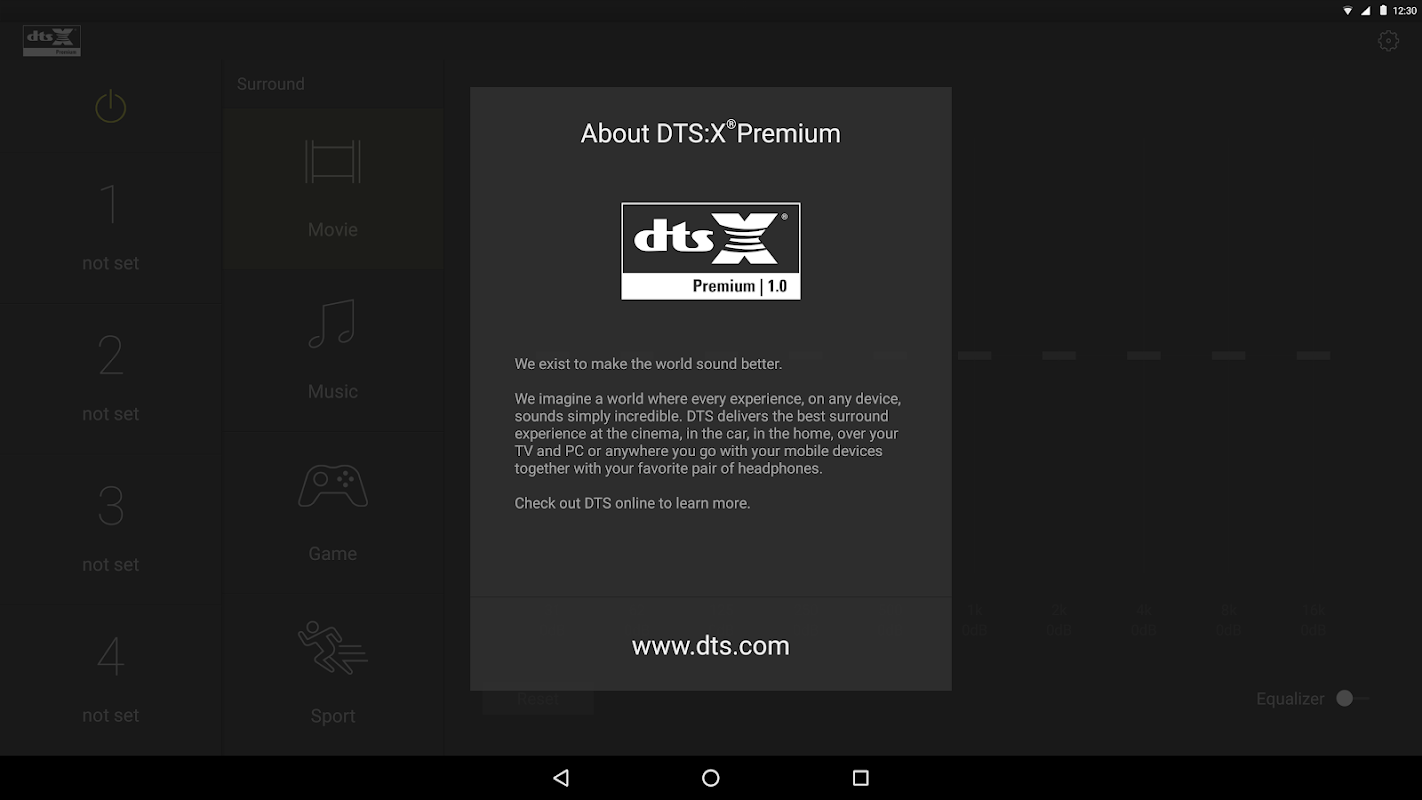The image size is (1422, 800).
Task: Tap the Android home button
Action: coord(711,777)
